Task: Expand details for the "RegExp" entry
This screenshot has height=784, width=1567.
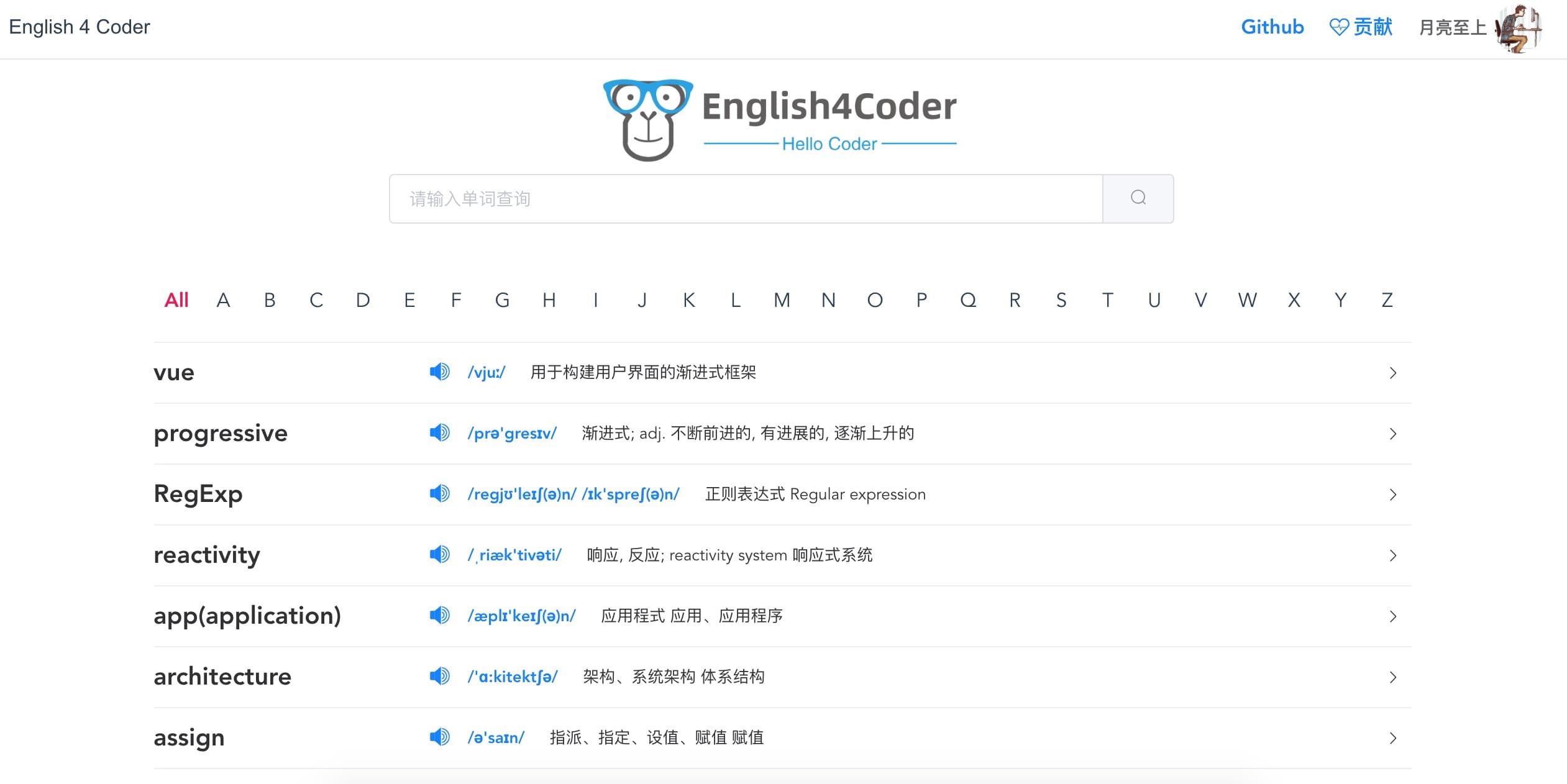Action: [1393, 495]
